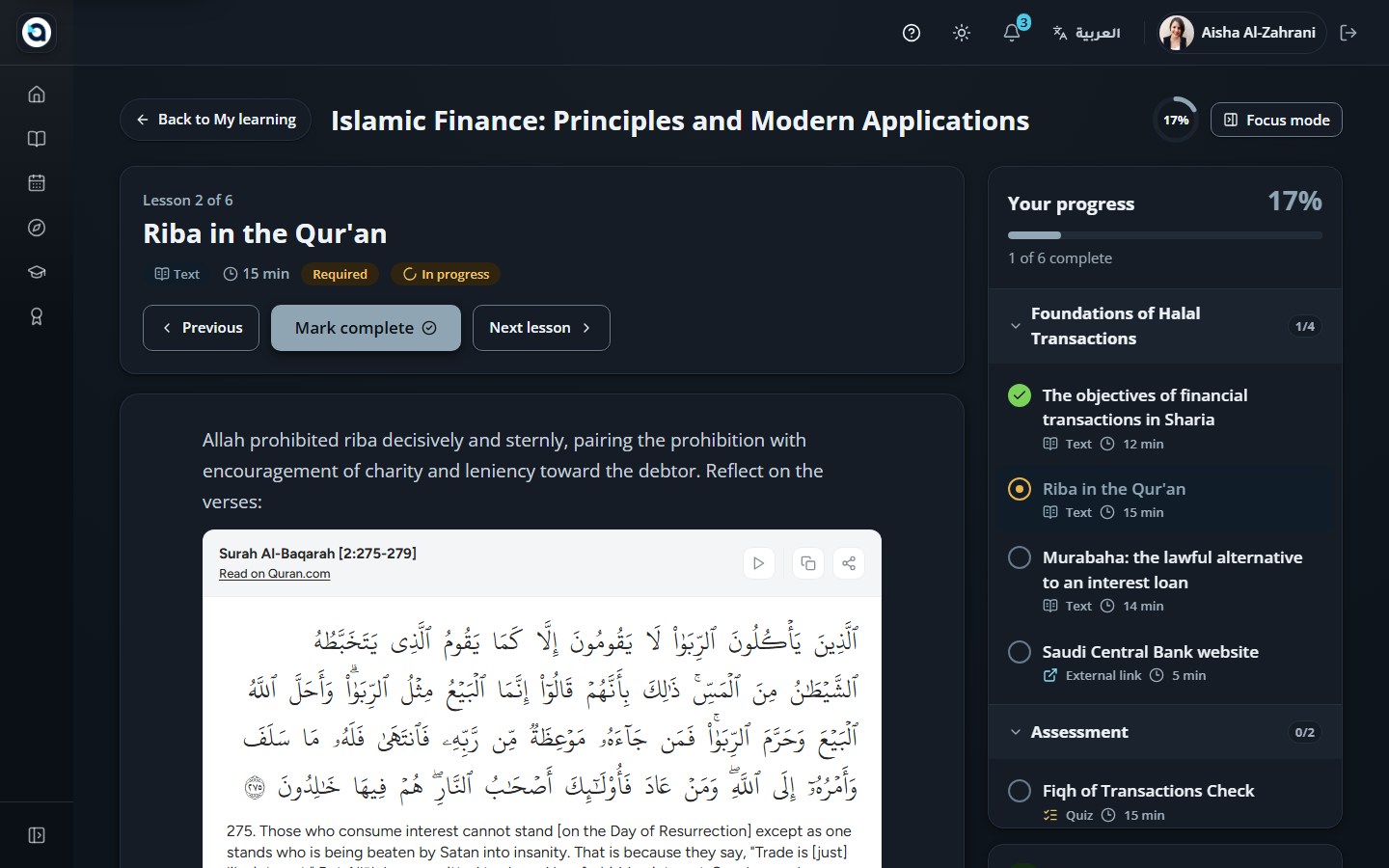The image size is (1389, 868).
Task: Click the circular 17% progress indicator
Action: click(x=1176, y=120)
